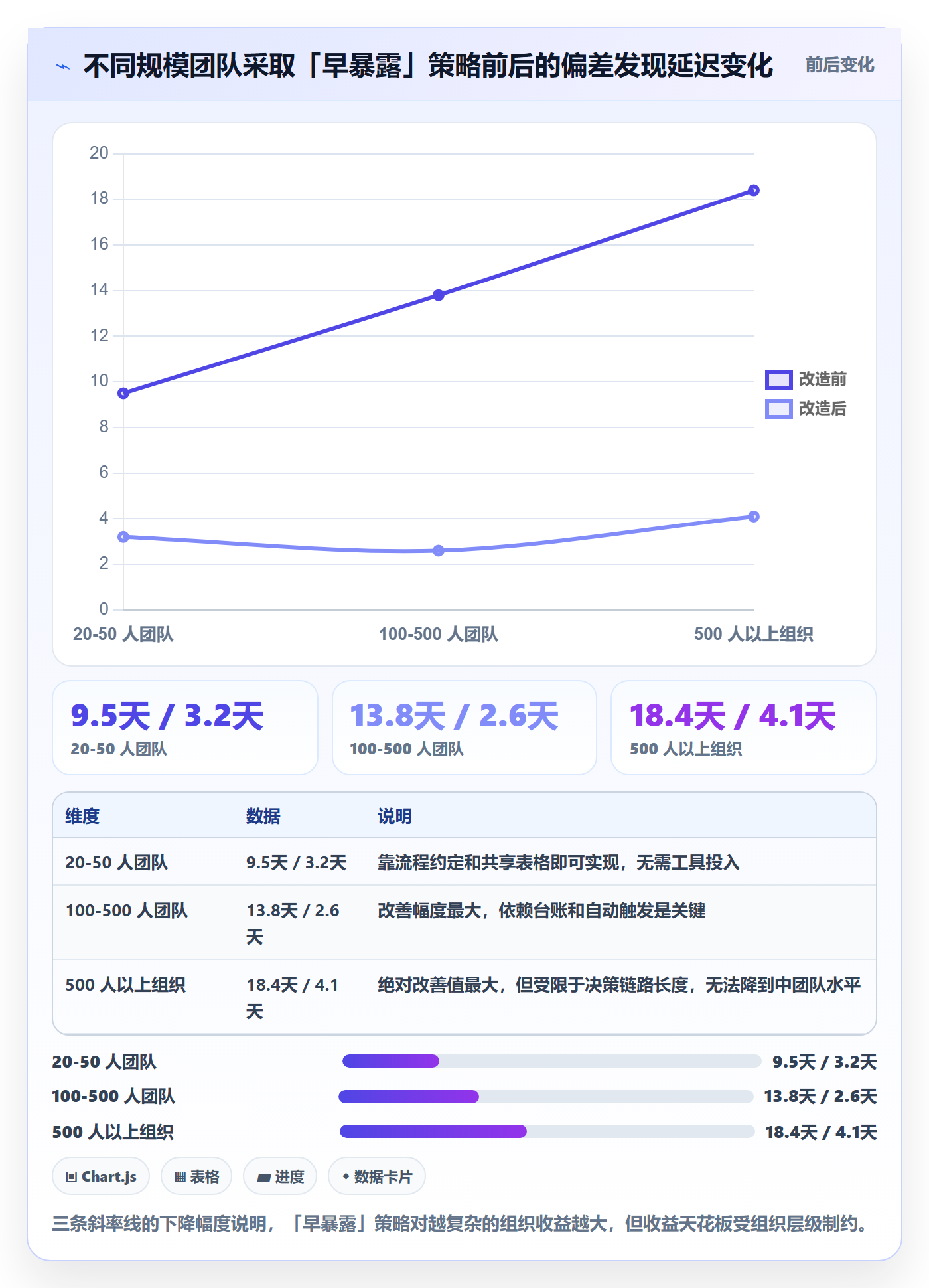
Task: Click the Chart.js tag chip
Action: [101, 1176]
